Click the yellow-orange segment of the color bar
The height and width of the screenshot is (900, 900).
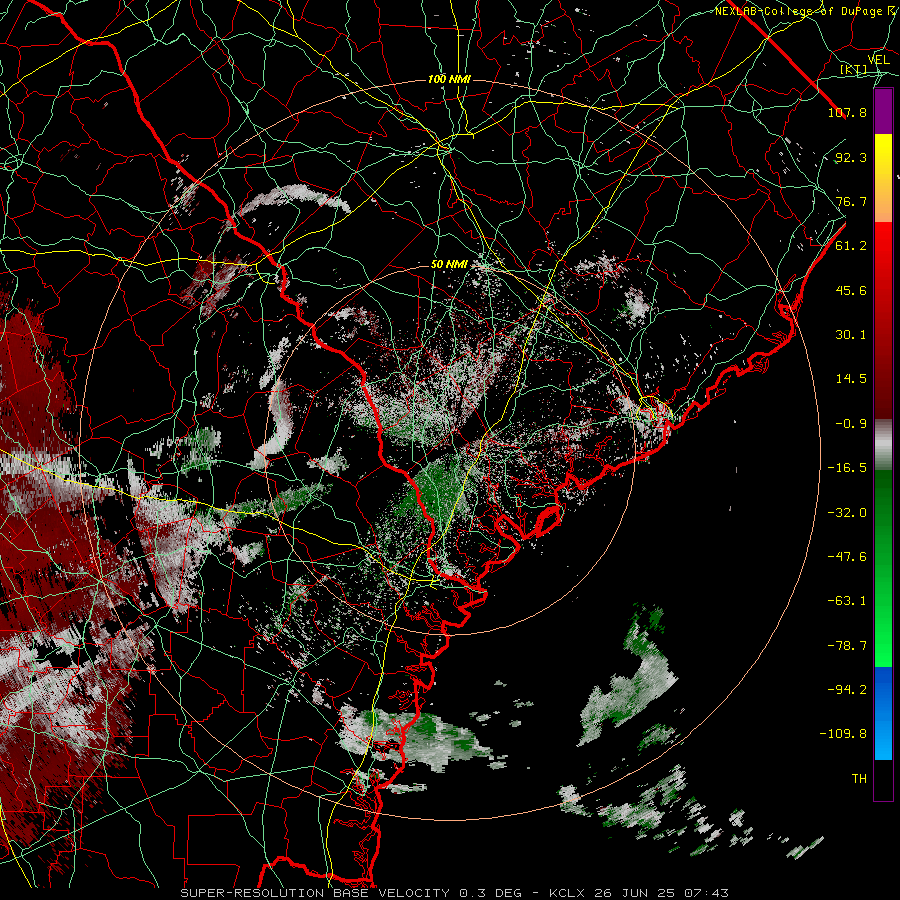(x=883, y=178)
